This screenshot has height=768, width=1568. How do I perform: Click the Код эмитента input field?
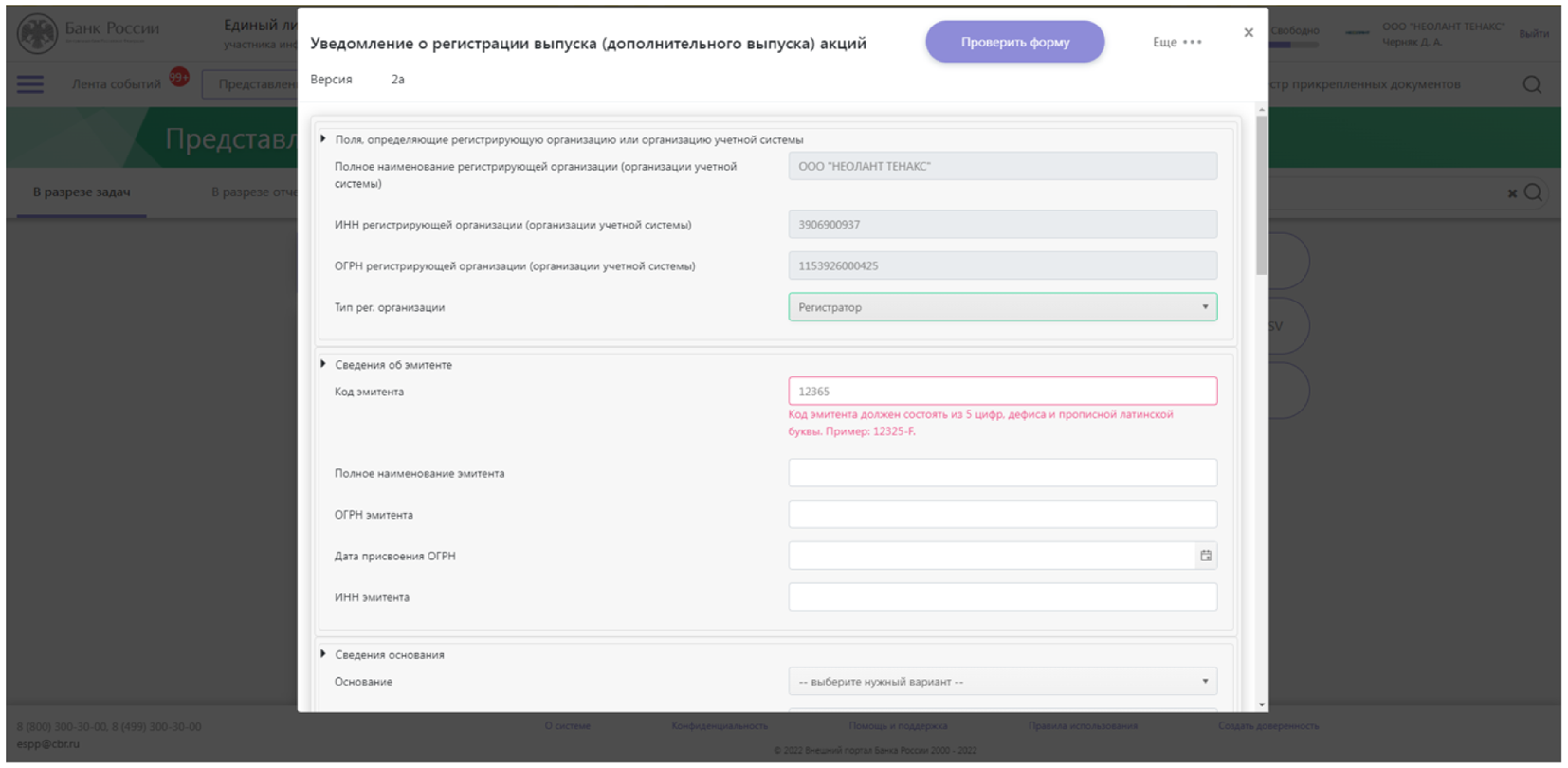pyautogui.click(x=1002, y=392)
